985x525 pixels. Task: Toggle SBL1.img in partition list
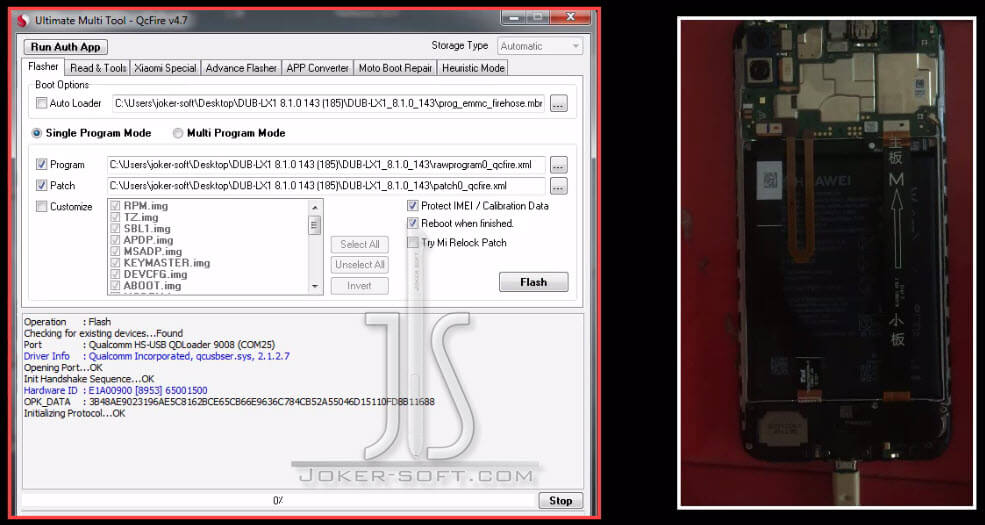pos(116,229)
